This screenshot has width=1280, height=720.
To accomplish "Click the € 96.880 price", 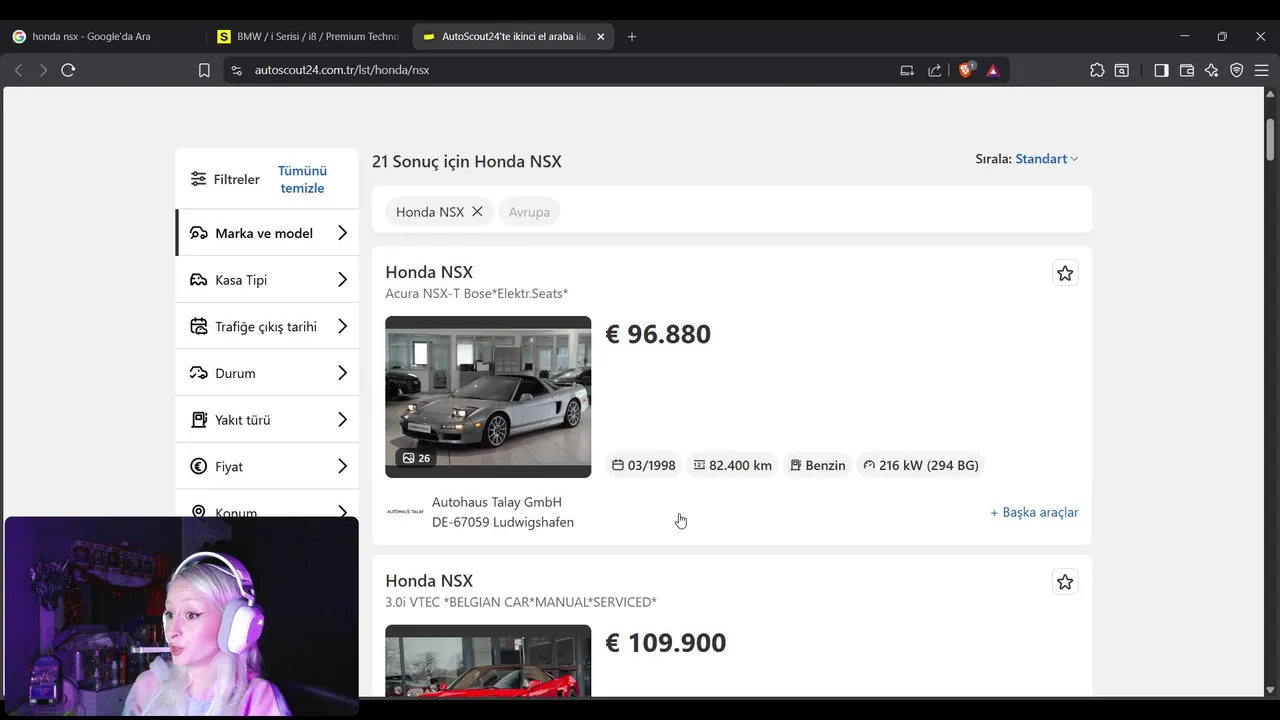I will [658, 334].
